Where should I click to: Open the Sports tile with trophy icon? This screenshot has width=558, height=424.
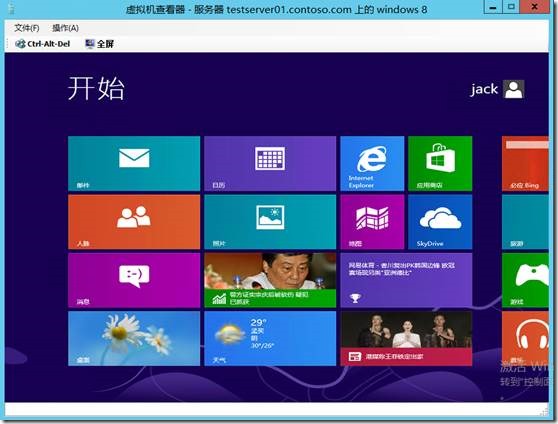coord(406,280)
